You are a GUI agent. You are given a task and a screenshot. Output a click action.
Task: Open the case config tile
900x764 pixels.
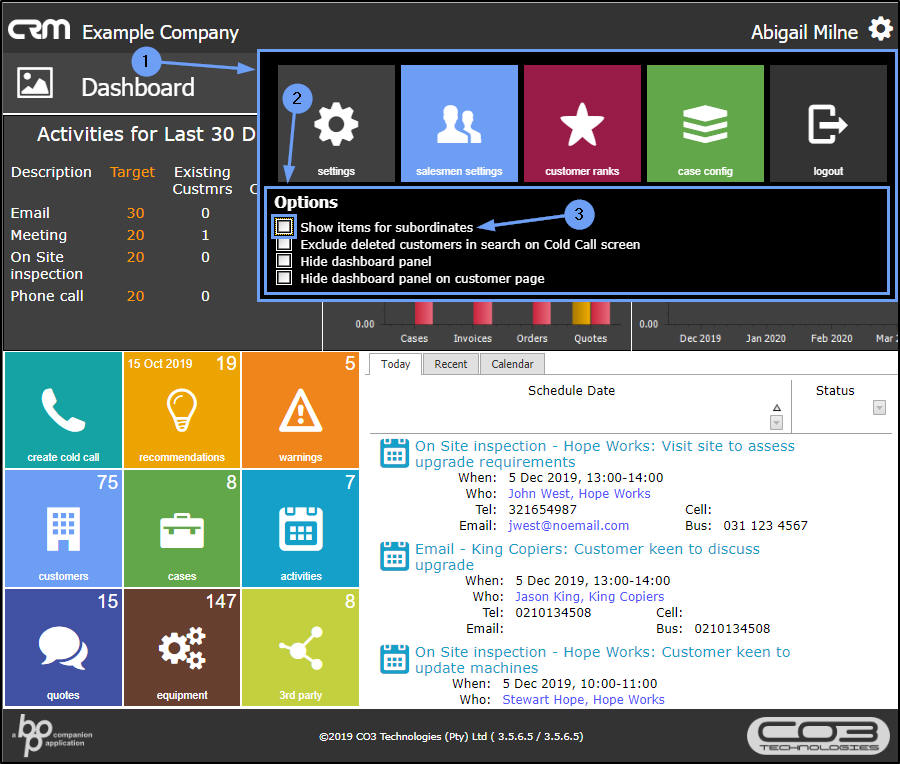705,123
